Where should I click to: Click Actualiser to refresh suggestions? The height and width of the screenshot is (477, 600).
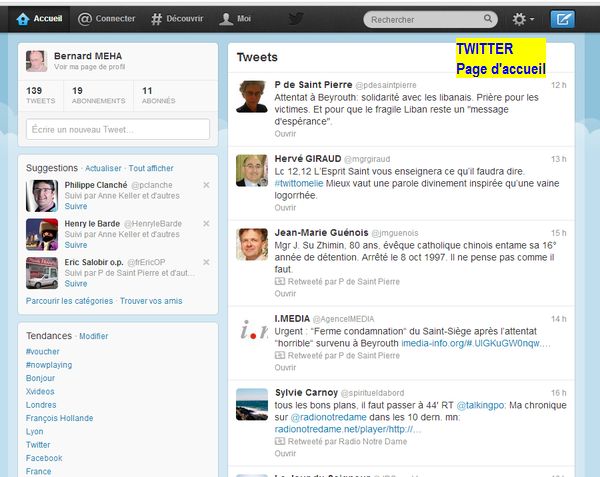click(103, 168)
